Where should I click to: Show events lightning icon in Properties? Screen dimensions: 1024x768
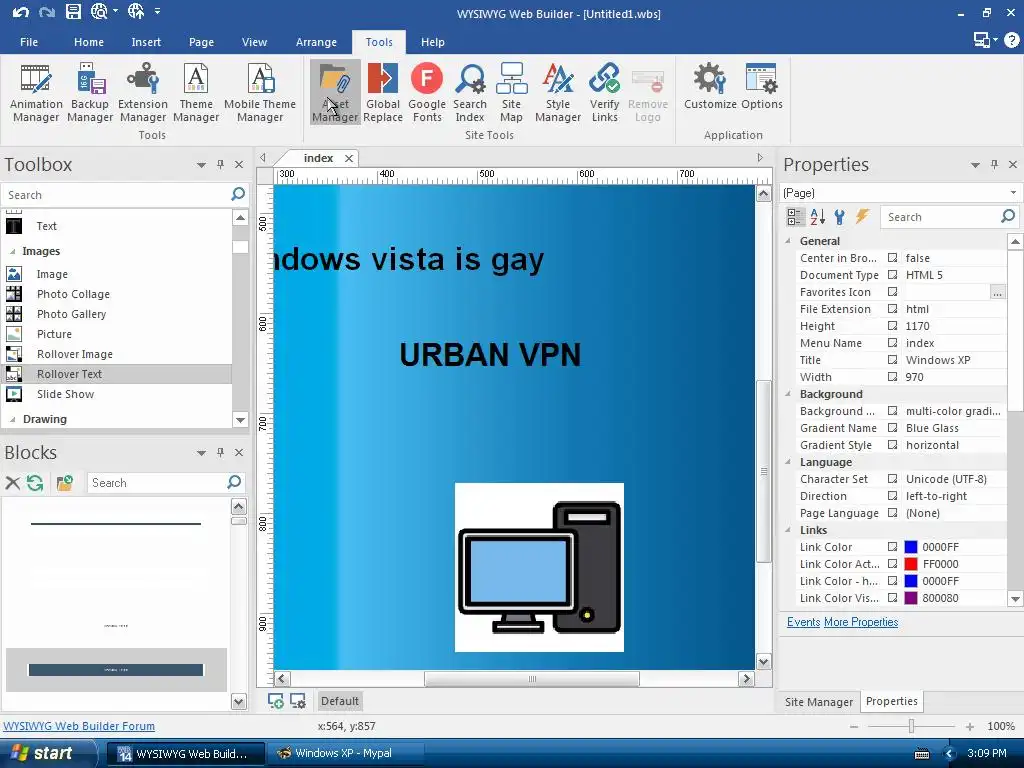pyautogui.click(x=863, y=217)
